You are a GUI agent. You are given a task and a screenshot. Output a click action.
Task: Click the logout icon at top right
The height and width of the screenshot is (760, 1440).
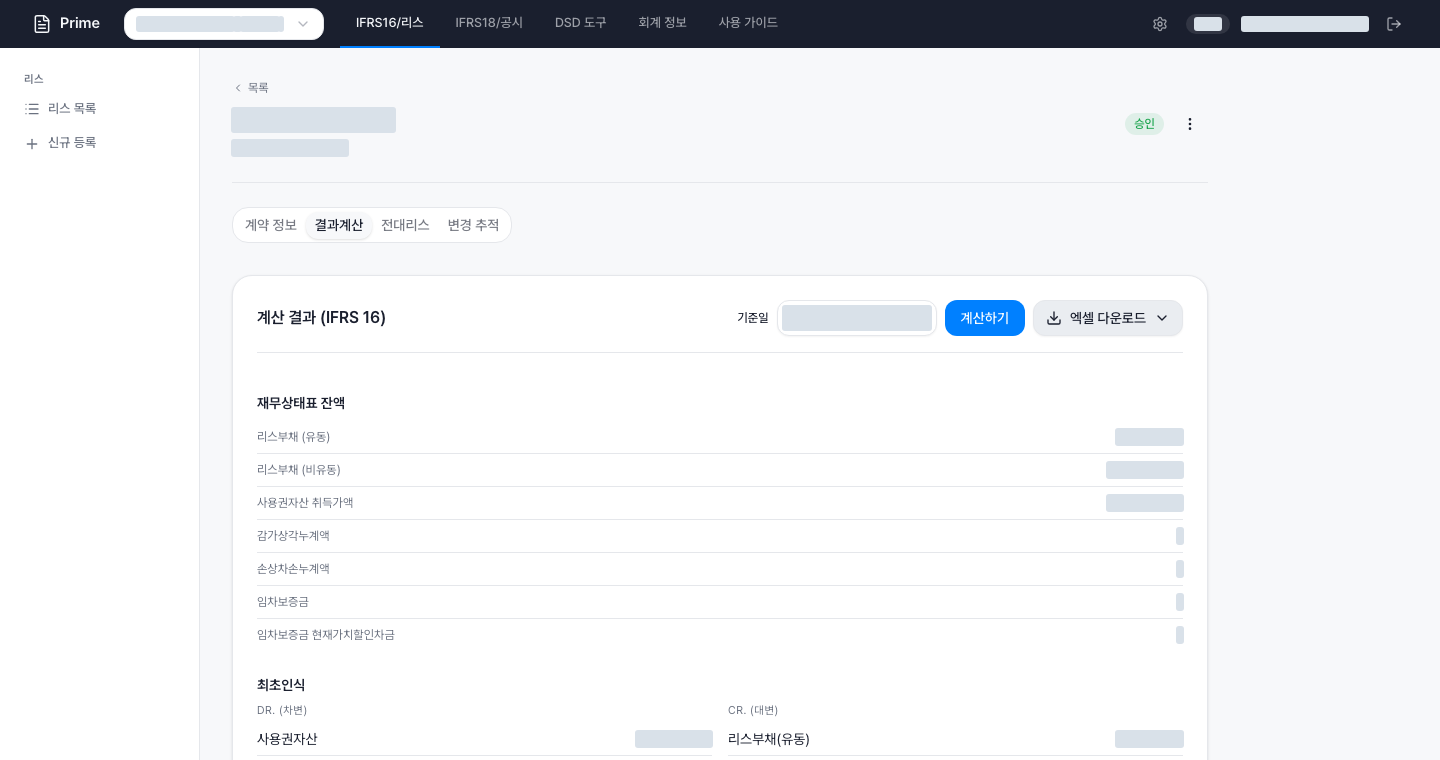1394,24
